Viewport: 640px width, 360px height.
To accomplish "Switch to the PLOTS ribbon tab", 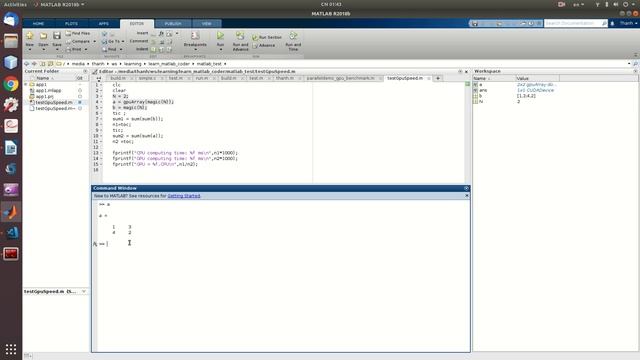I will 71,24.
